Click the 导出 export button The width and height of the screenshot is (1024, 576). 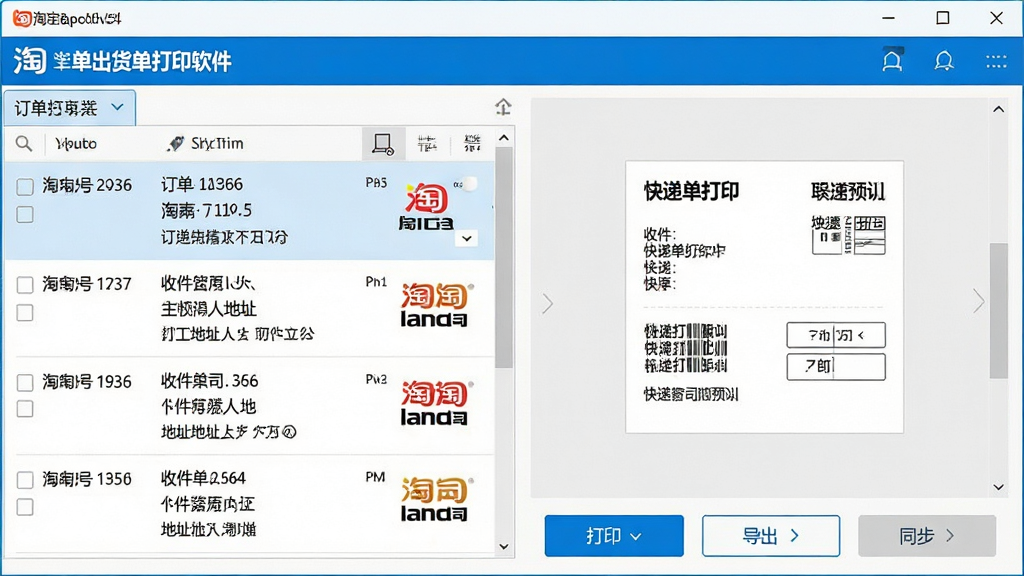(771, 536)
